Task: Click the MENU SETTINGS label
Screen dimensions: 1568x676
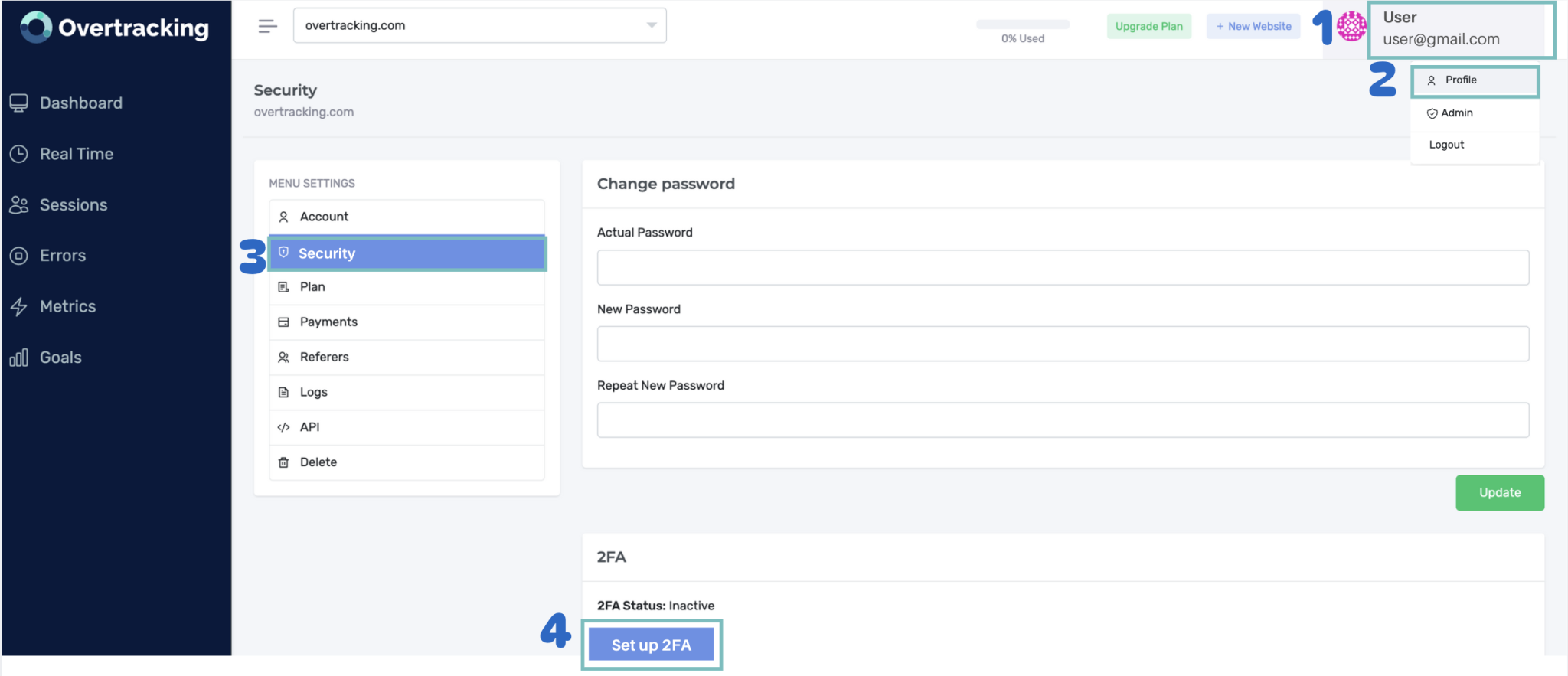Action: pos(312,184)
